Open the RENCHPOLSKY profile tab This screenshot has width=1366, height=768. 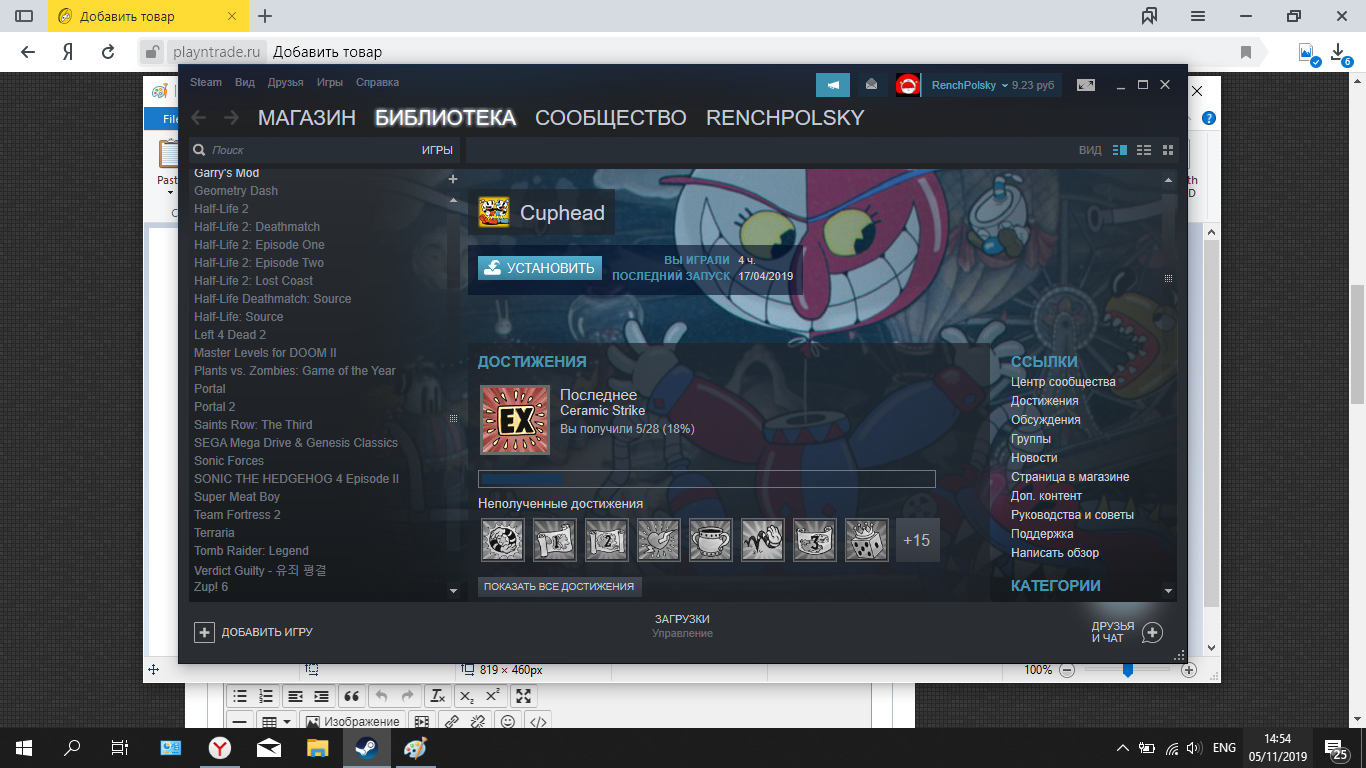(x=785, y=118)
